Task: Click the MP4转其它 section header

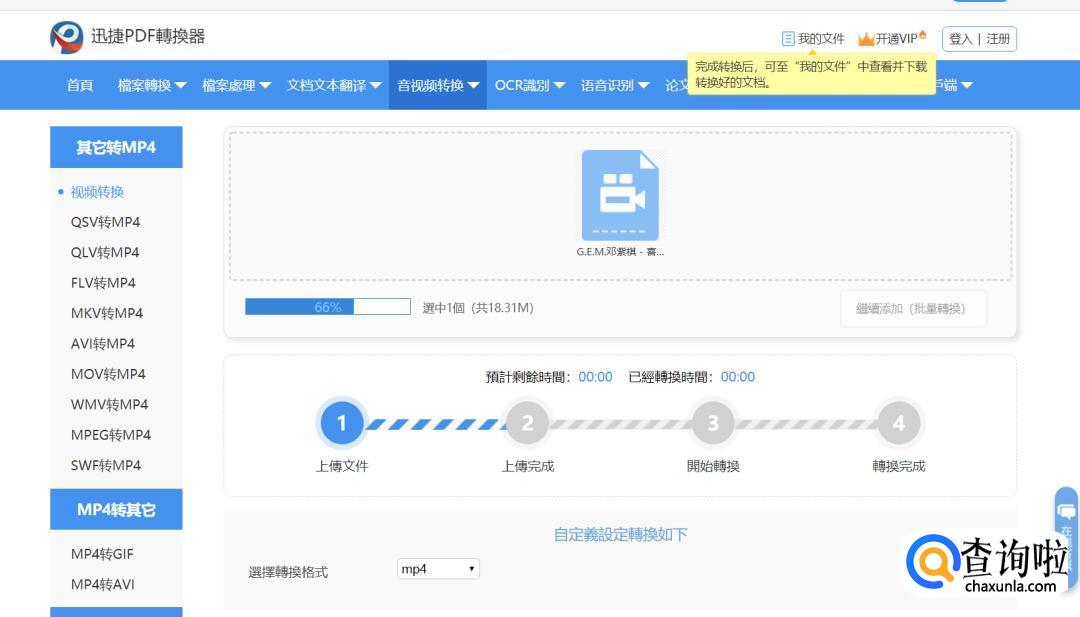Action: coord(116,510)
